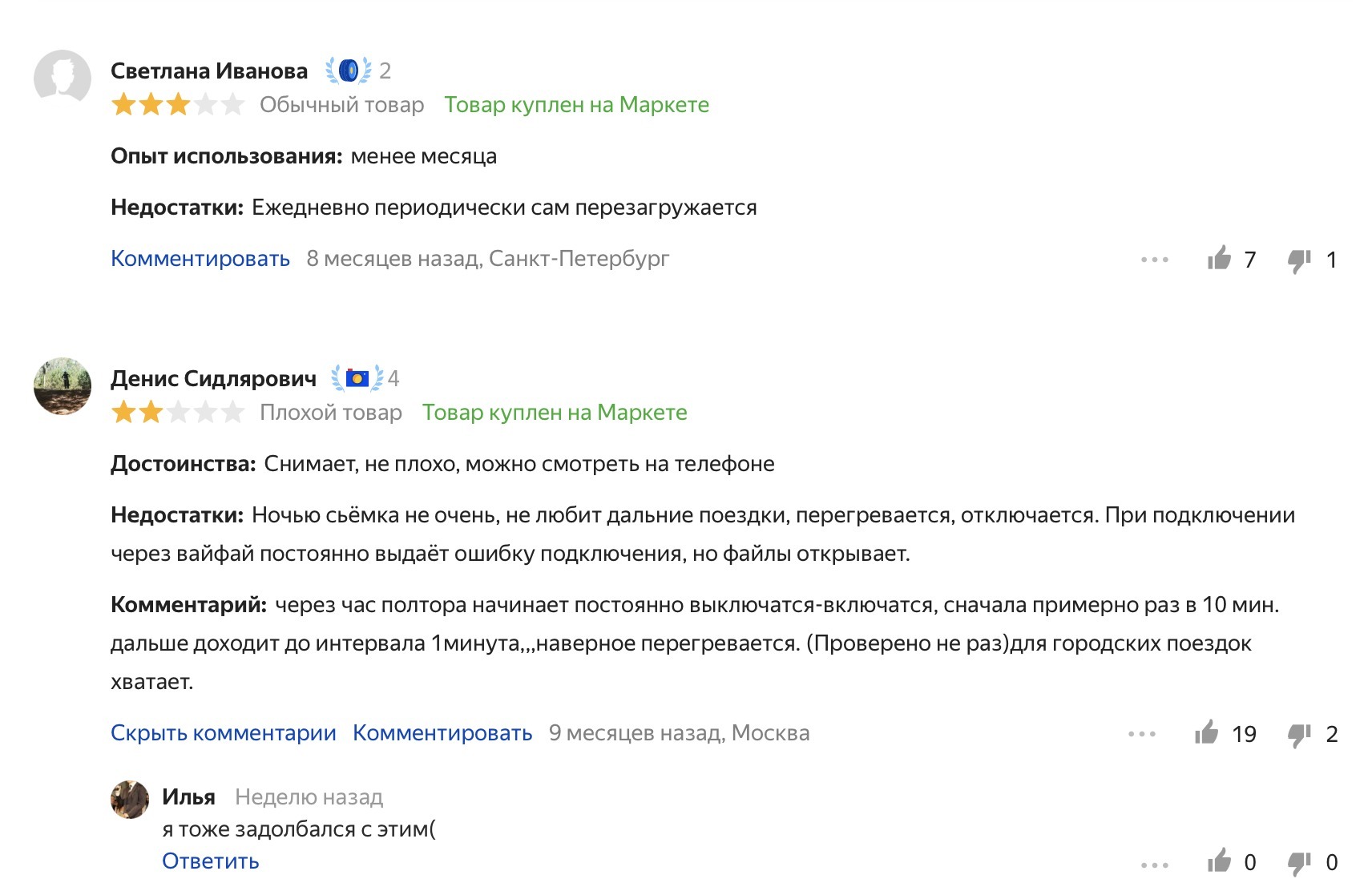Open Светлана Иванова's profile avatar
Viewport: 1372px width, 883px height.
click(x=63, y=79)
